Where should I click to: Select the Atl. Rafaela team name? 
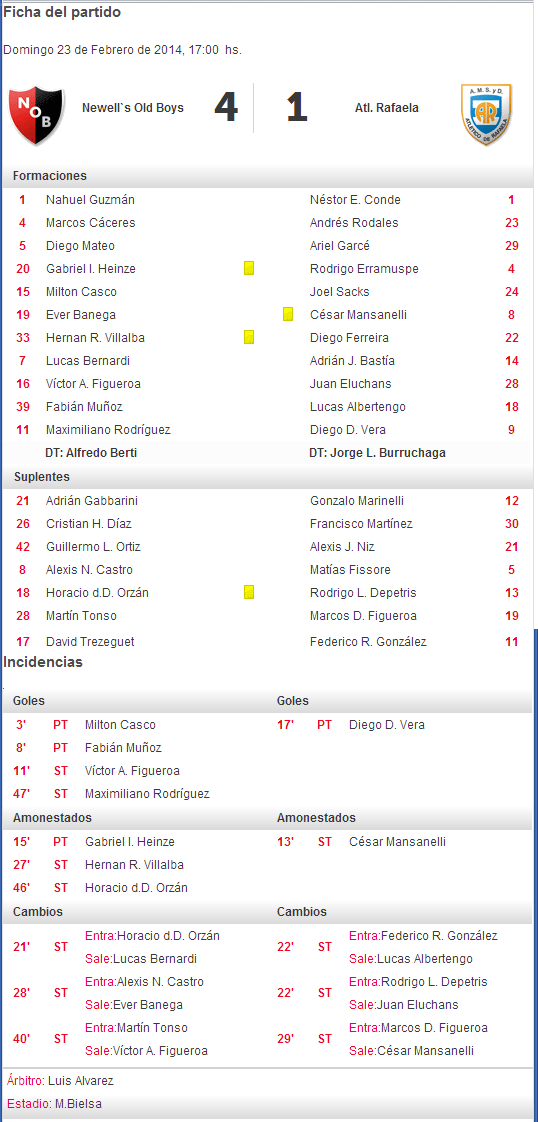[x=387, y=108]
